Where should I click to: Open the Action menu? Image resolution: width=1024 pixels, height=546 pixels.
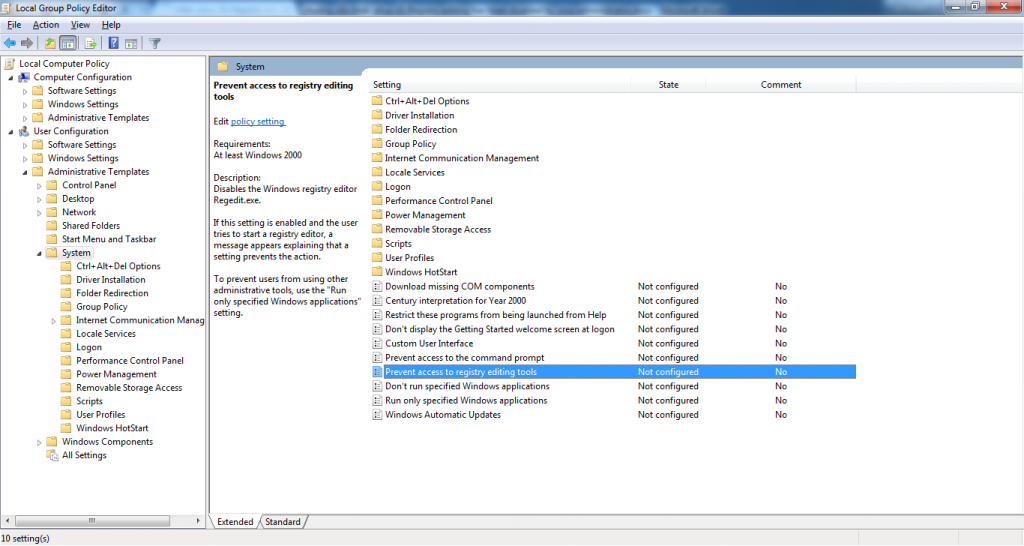coord(45,24)
